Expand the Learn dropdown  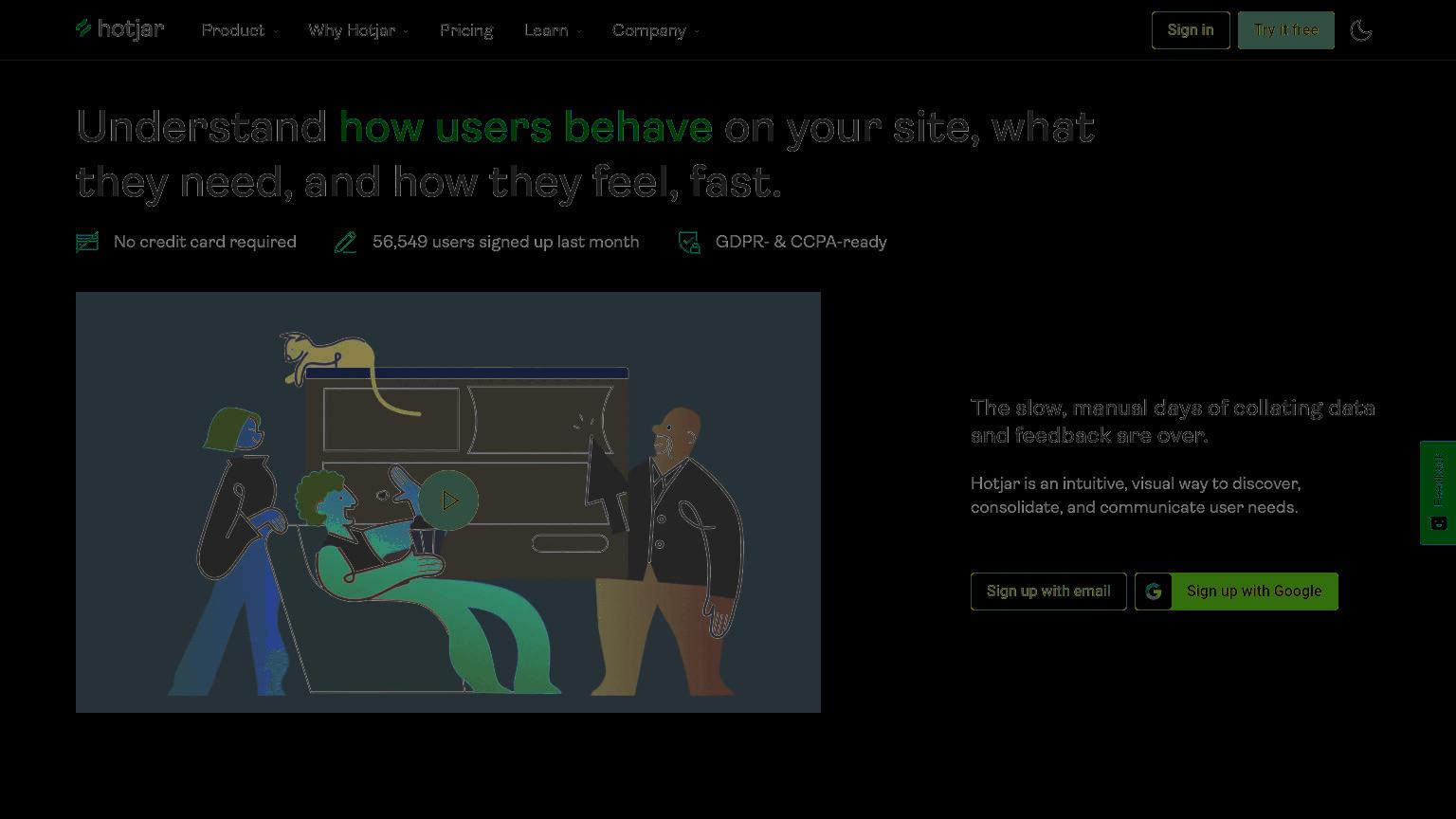point(553,30)
